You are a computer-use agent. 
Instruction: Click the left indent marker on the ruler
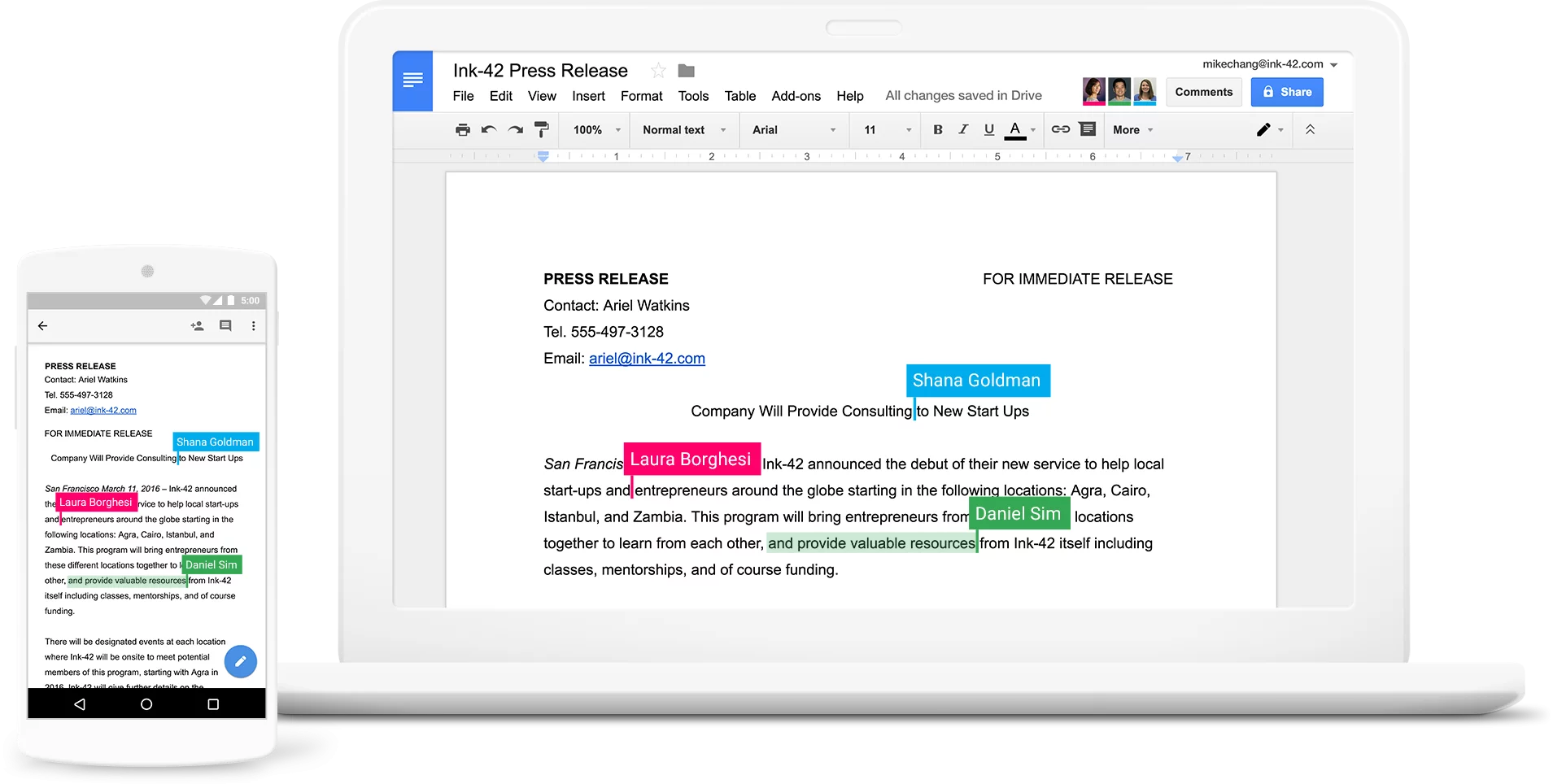click(543, 156)
